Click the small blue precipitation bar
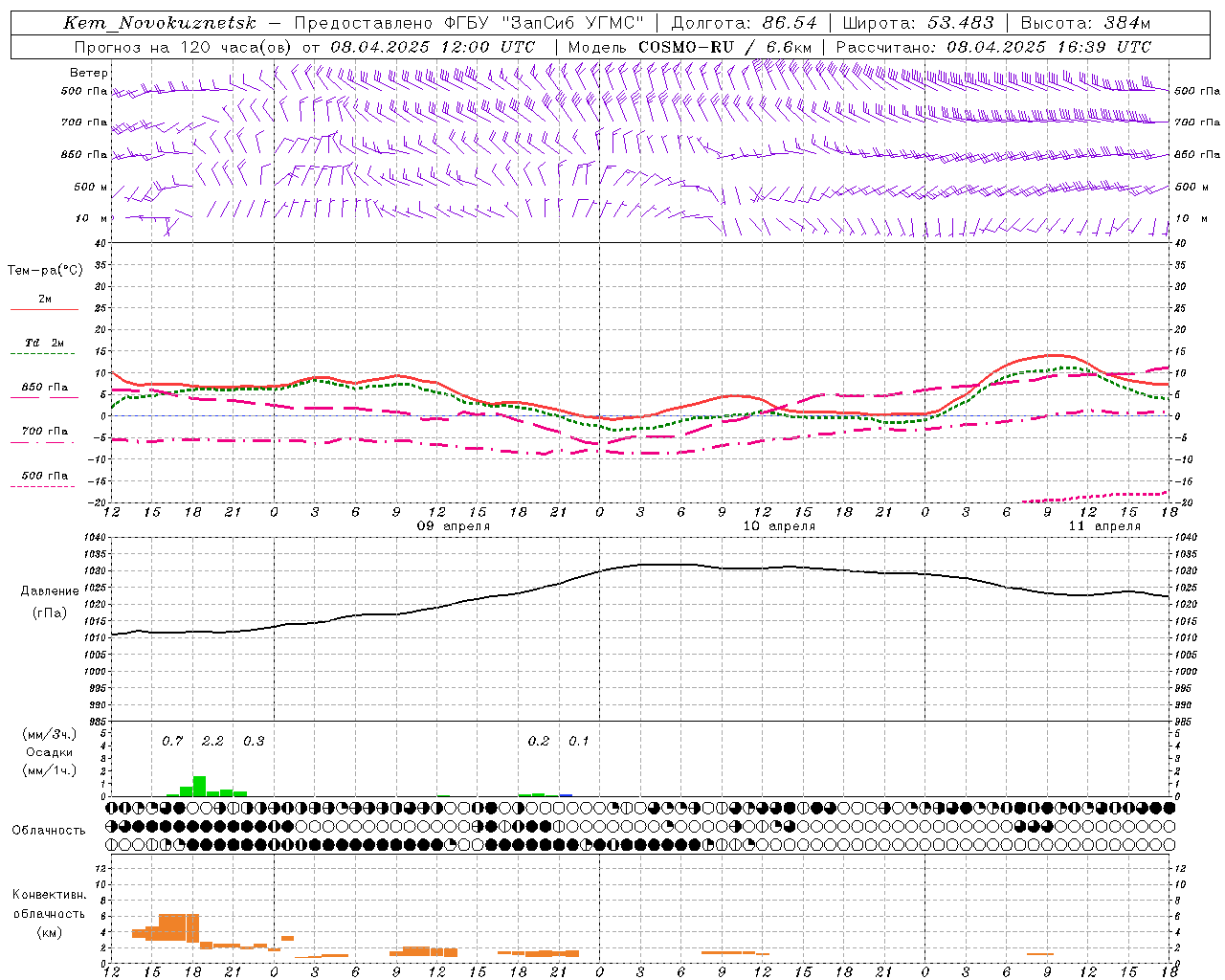 (x=566, y=795)
